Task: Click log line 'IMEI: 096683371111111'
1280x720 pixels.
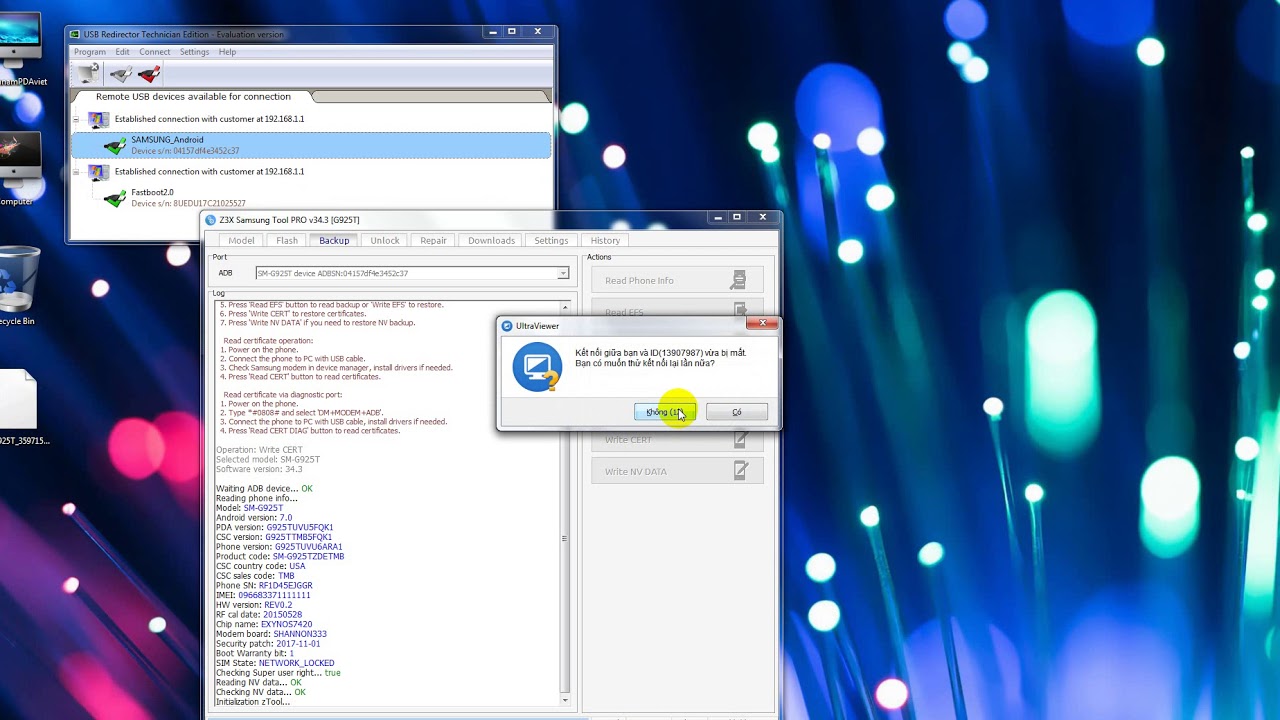Action: (263, 595)
